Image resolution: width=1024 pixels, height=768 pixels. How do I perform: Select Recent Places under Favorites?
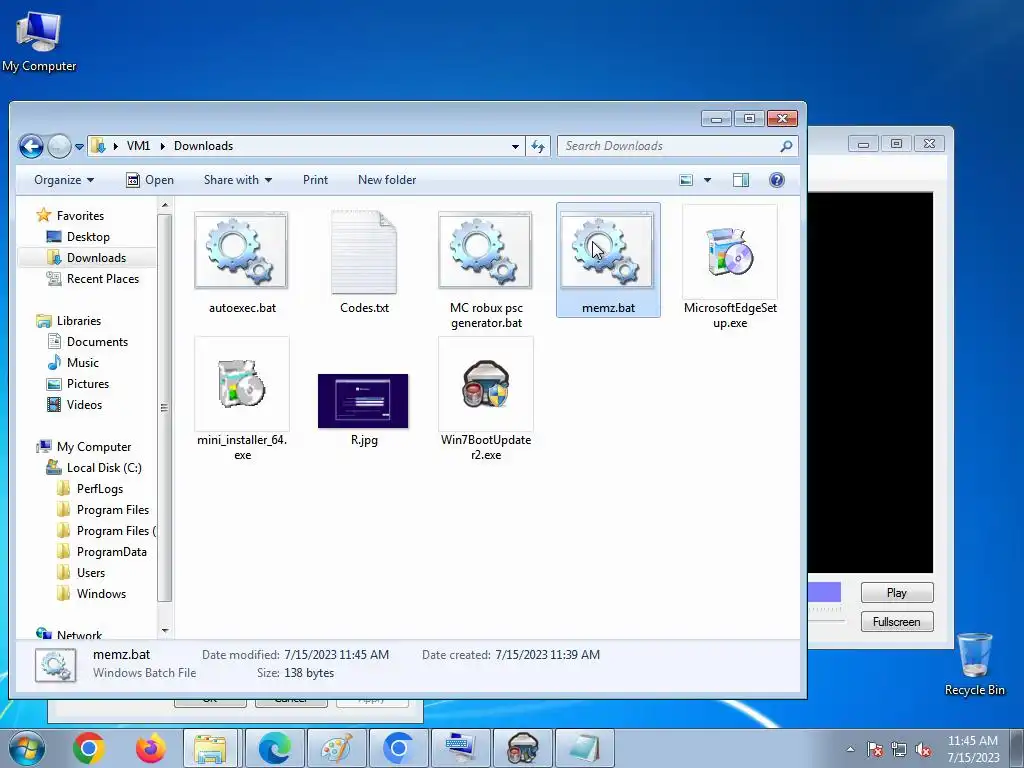click(x=93, y=279)
